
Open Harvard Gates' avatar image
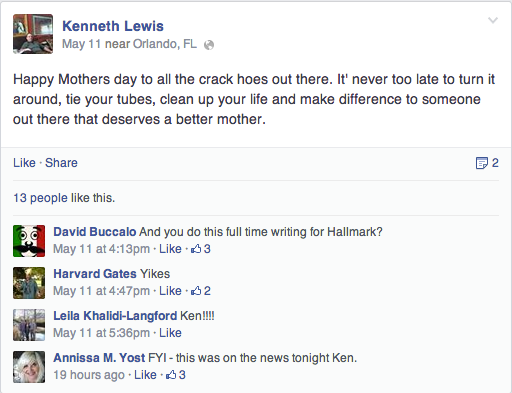(29, 283)
